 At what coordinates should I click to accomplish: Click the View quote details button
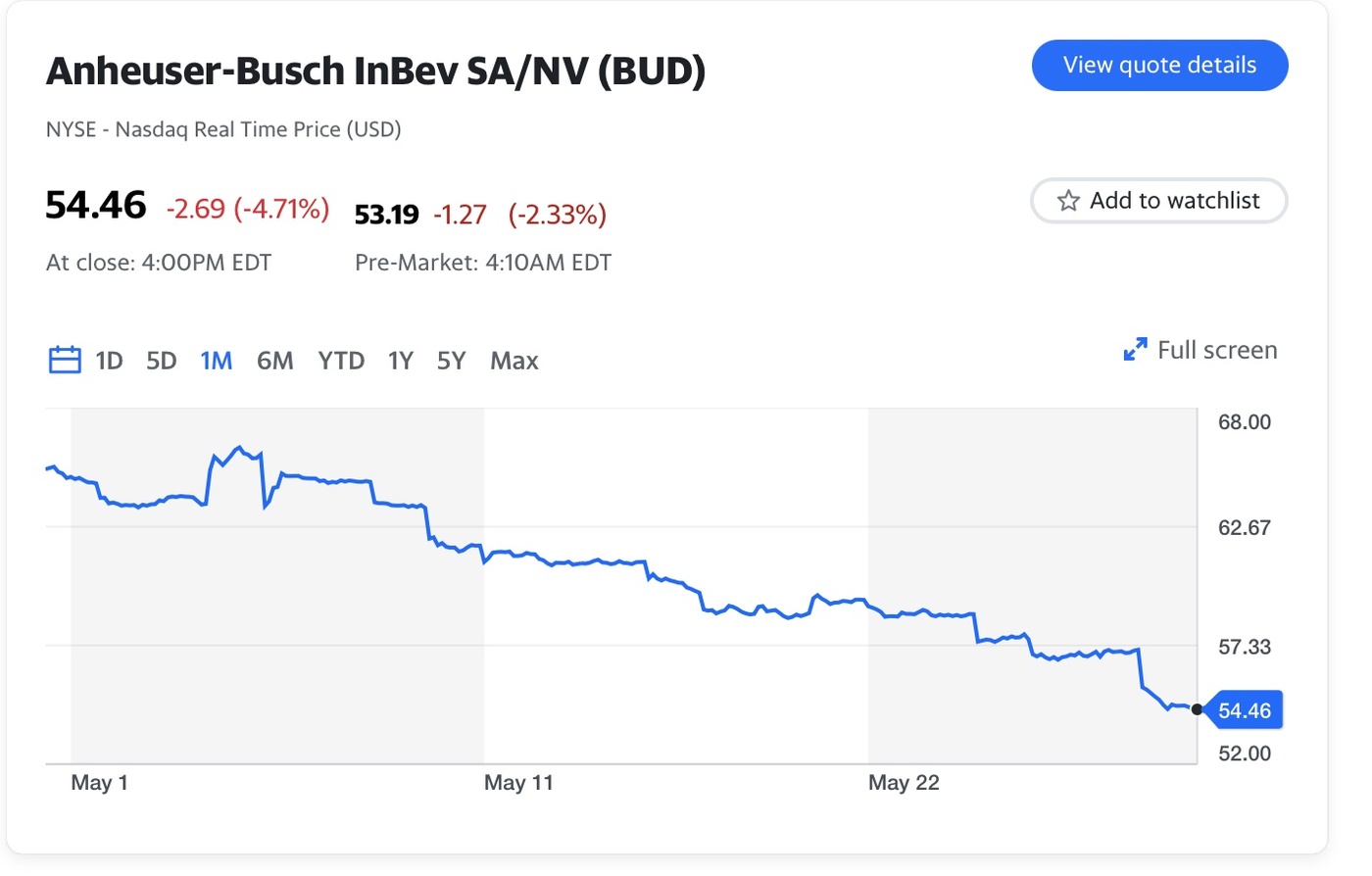tap(1159, 65)
